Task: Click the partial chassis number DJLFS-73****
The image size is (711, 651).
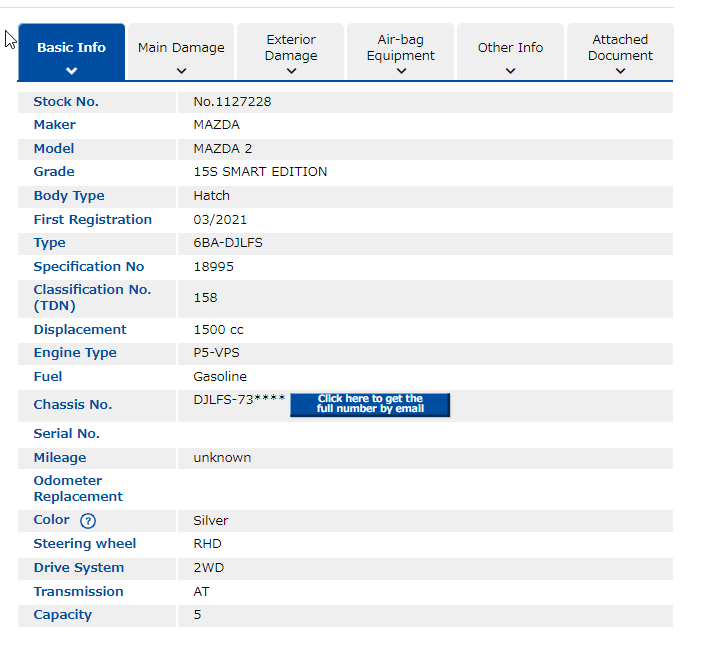Action: pyautogui.click(x=239, y=399)
